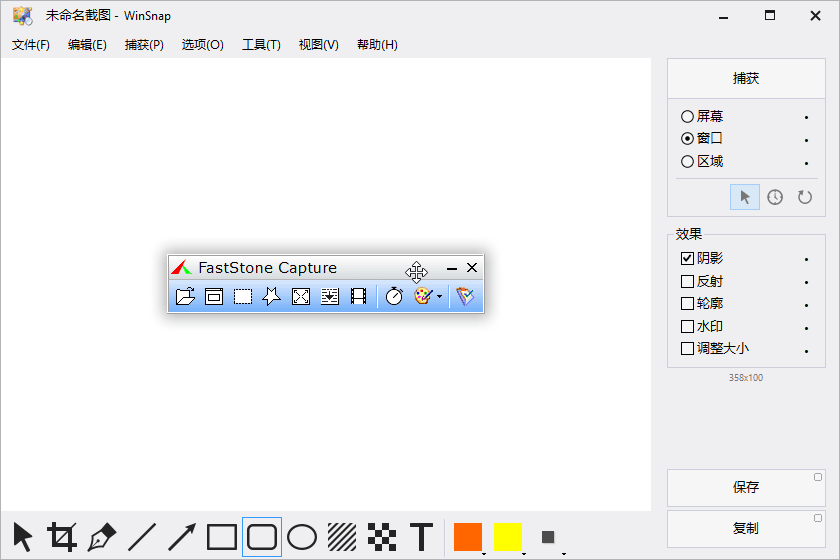This screenshot has height=560, width=840.
Task: Pick the Ellipse shape tool
Action: (x=302, y=537)
